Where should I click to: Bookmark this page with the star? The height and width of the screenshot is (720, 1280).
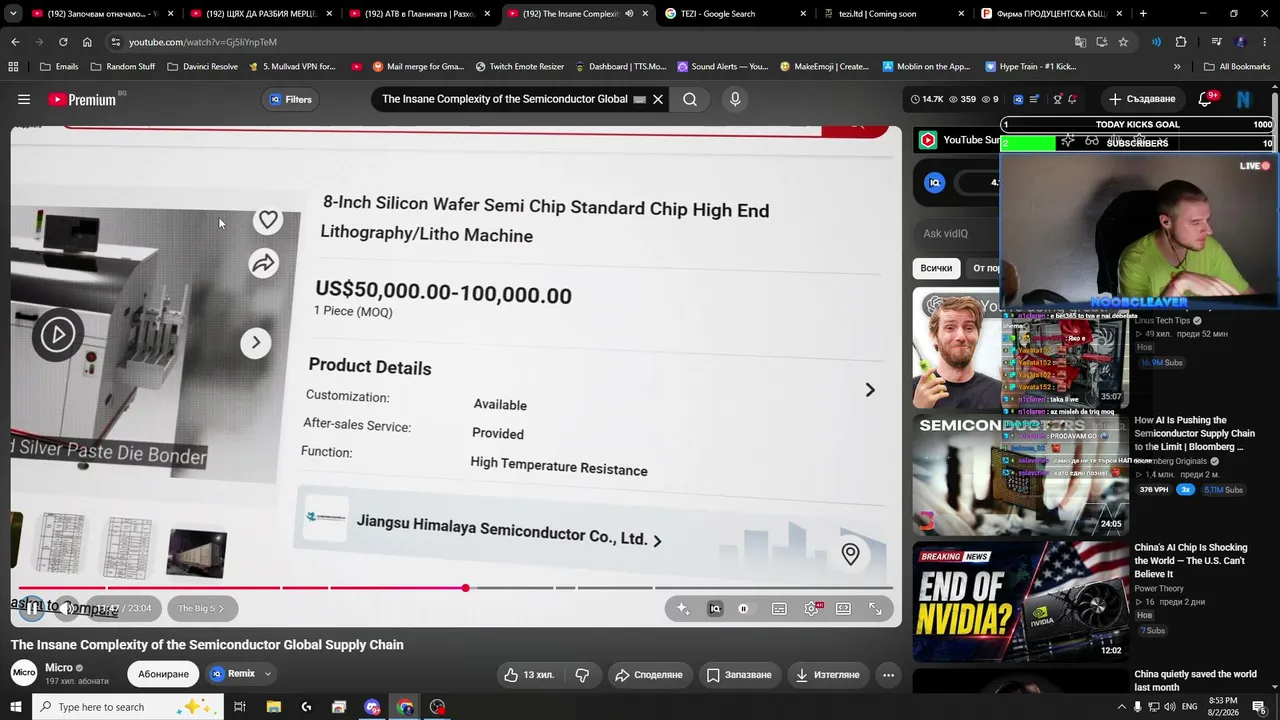1123,42
